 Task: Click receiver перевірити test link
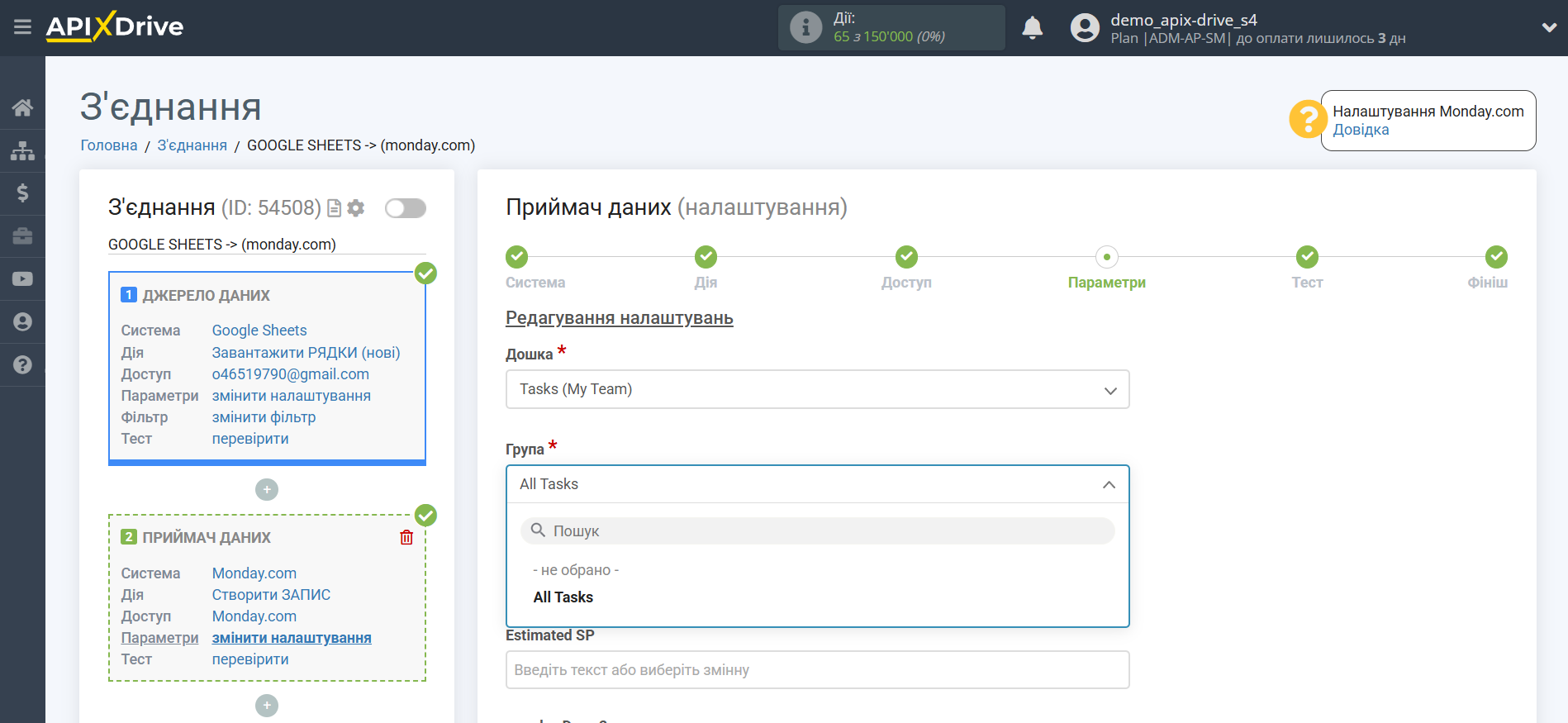pos(250,659)
